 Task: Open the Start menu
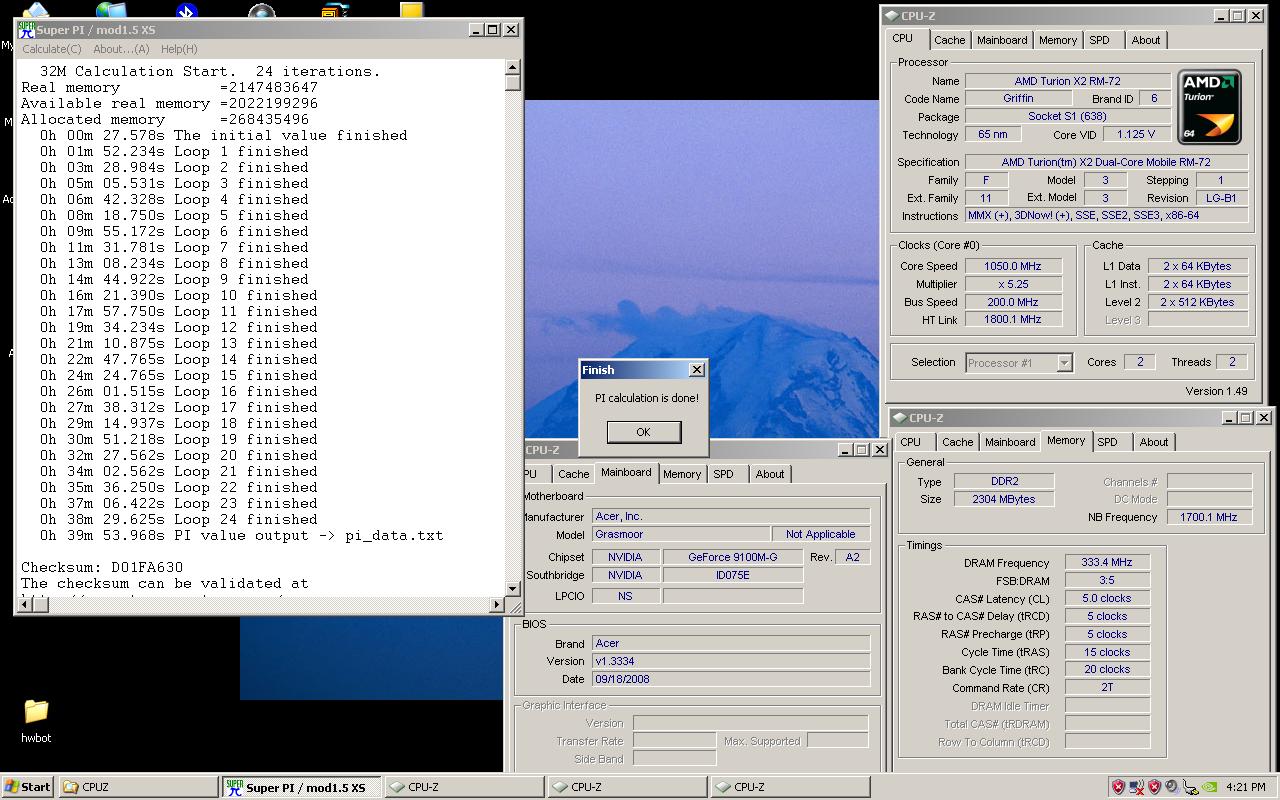pyautogui.click(x=27, y=787)
